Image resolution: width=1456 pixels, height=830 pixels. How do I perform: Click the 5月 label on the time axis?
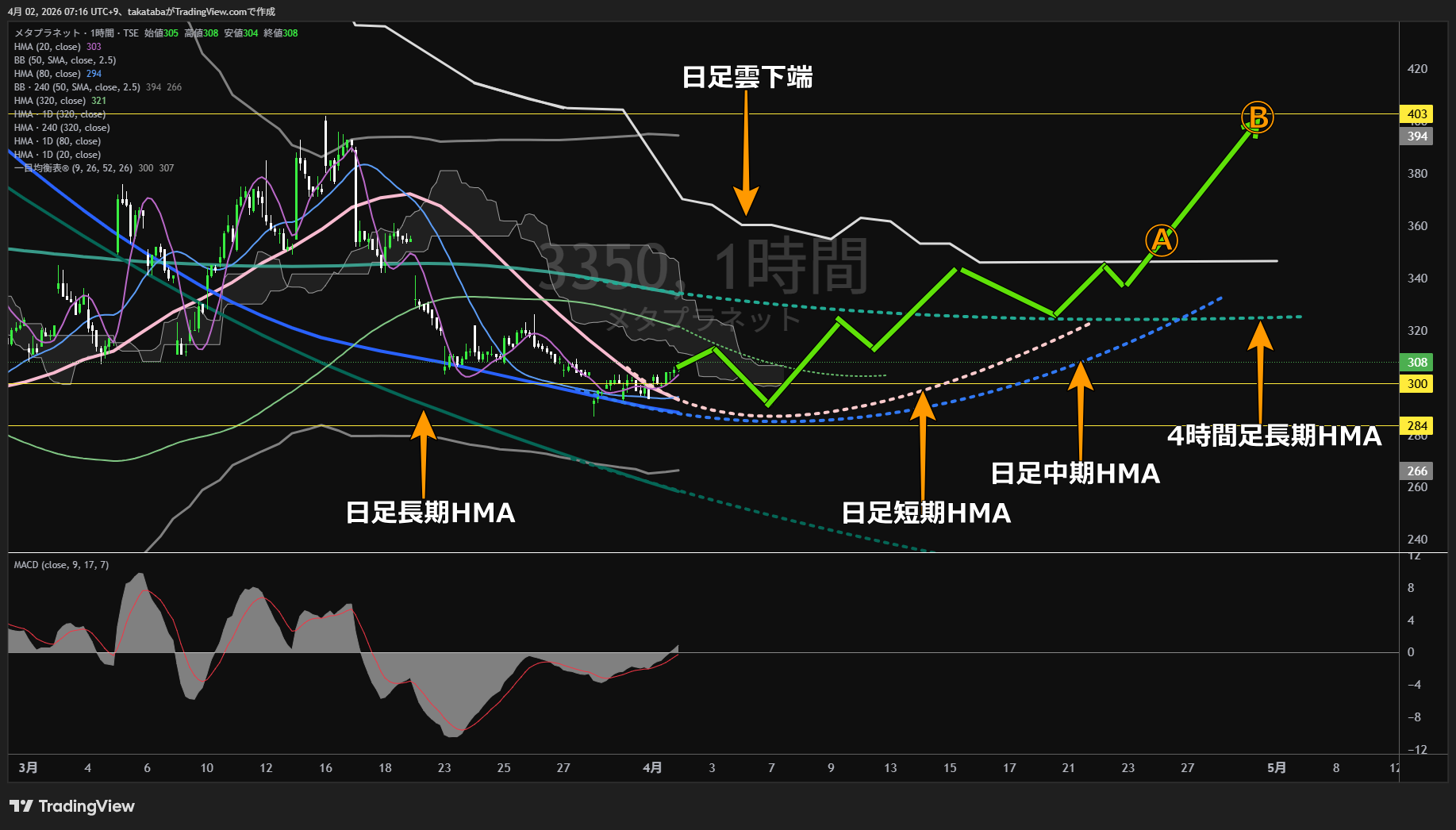pyautogui.click(x=1277, y=768)
